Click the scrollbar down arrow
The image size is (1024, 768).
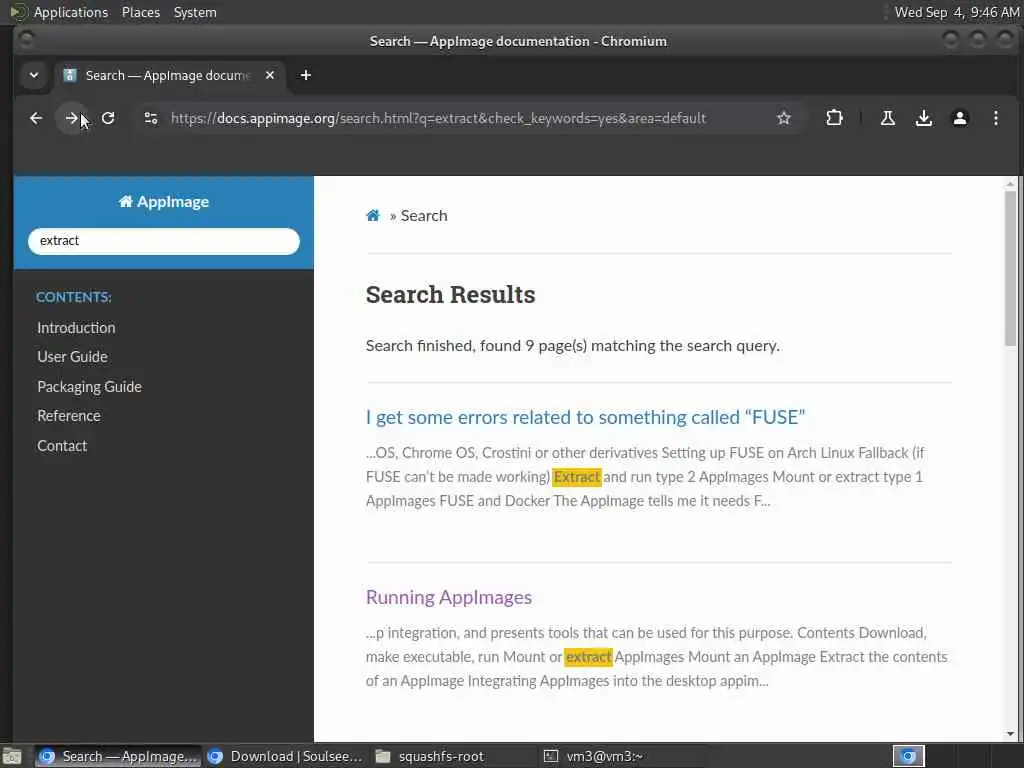pyautogui.click(x=1010, y=734)
